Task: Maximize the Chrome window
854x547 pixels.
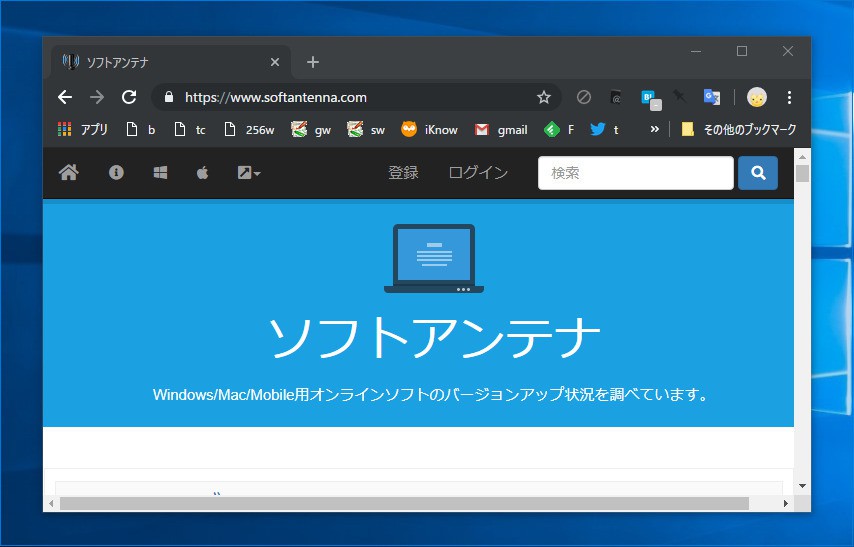Action: pyautogui.click(x=742, y=51)
